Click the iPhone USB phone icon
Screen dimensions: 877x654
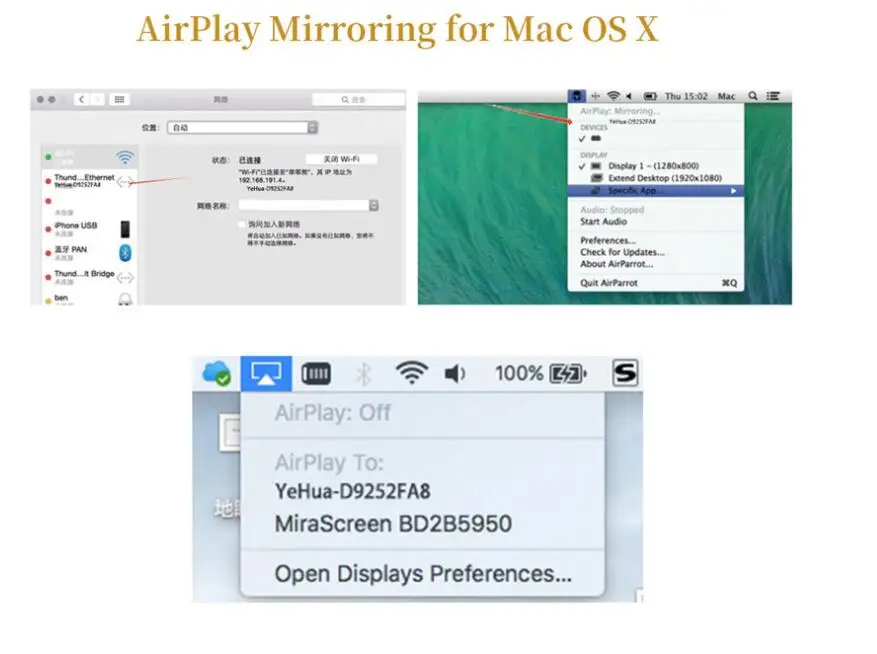pyautogui.click(x=125, y=229)
